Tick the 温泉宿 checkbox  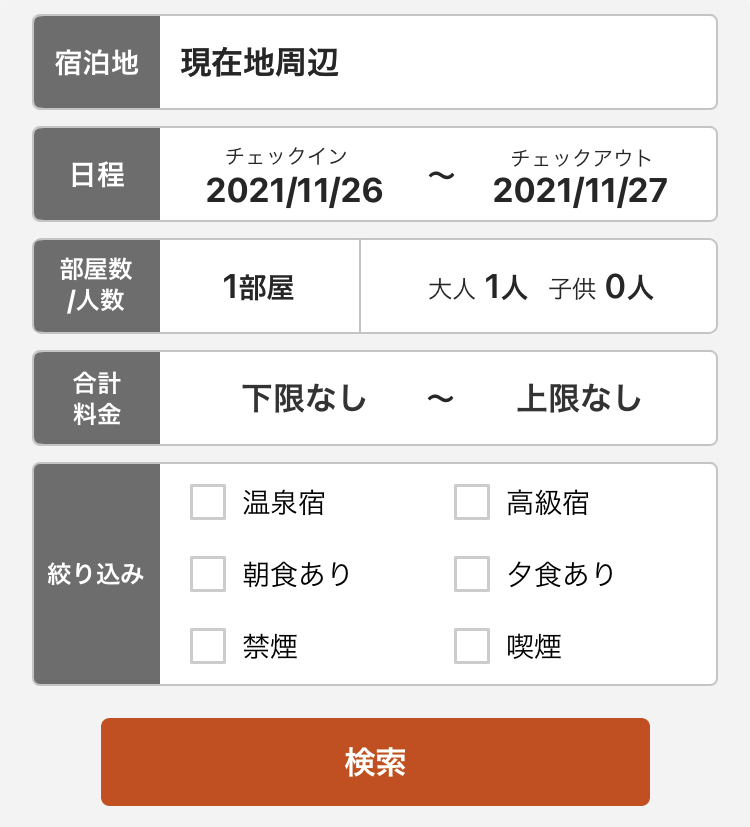coord(208,502)
